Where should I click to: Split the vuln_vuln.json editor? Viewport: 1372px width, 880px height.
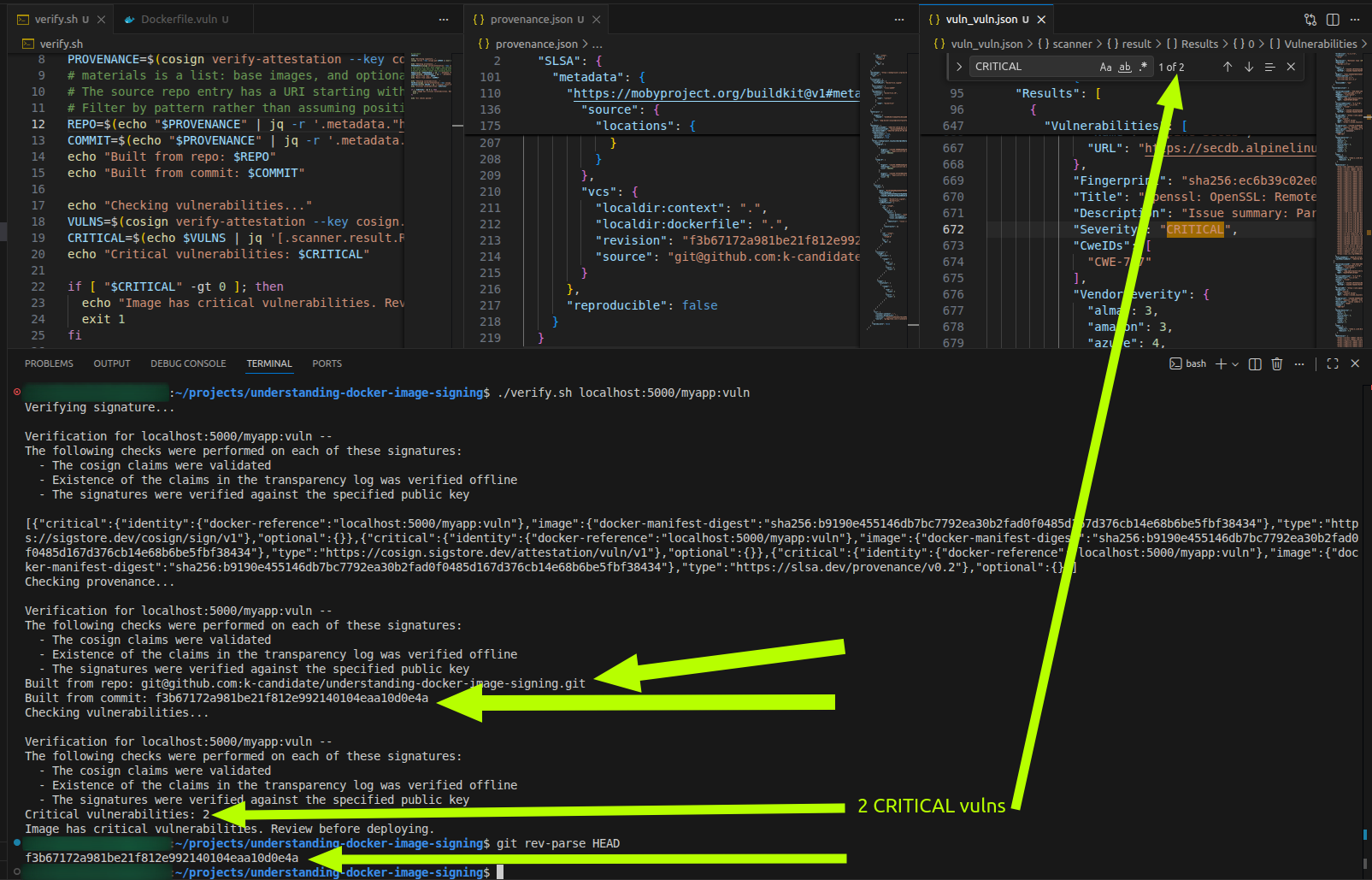[1334, 19]
